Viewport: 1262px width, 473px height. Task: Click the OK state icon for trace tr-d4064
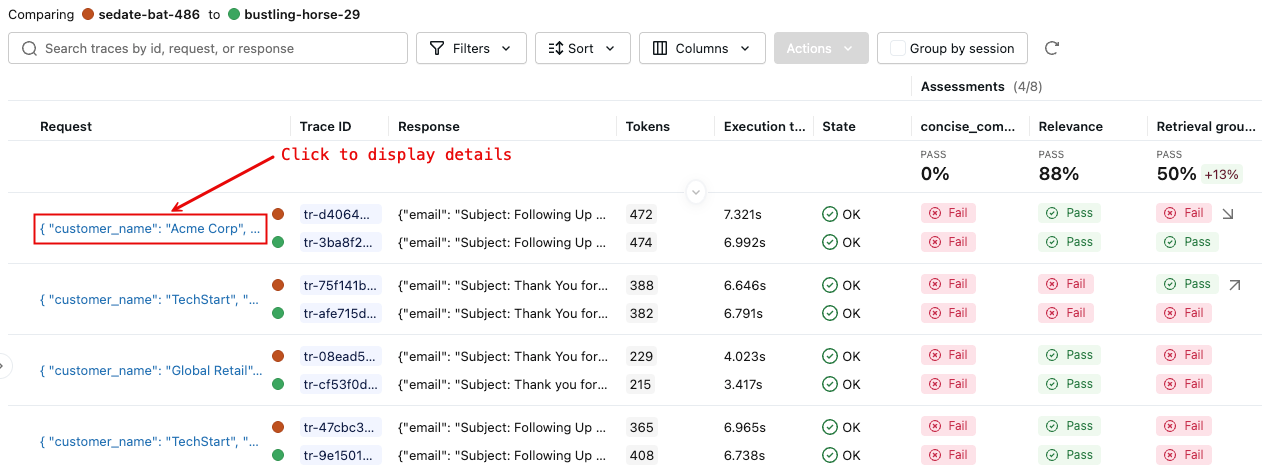tap(830, 214)
